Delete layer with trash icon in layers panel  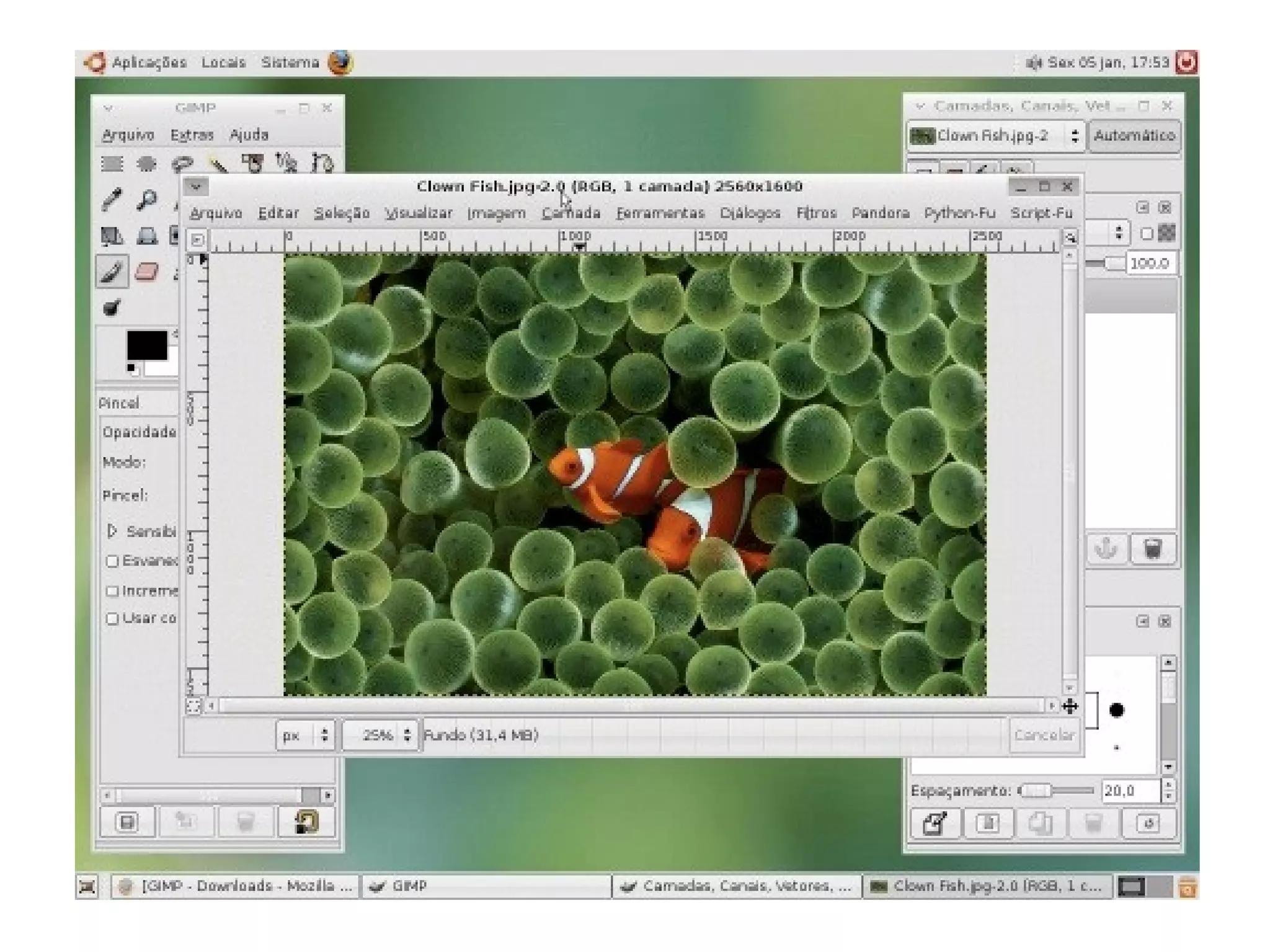(x=1152, y=549)
